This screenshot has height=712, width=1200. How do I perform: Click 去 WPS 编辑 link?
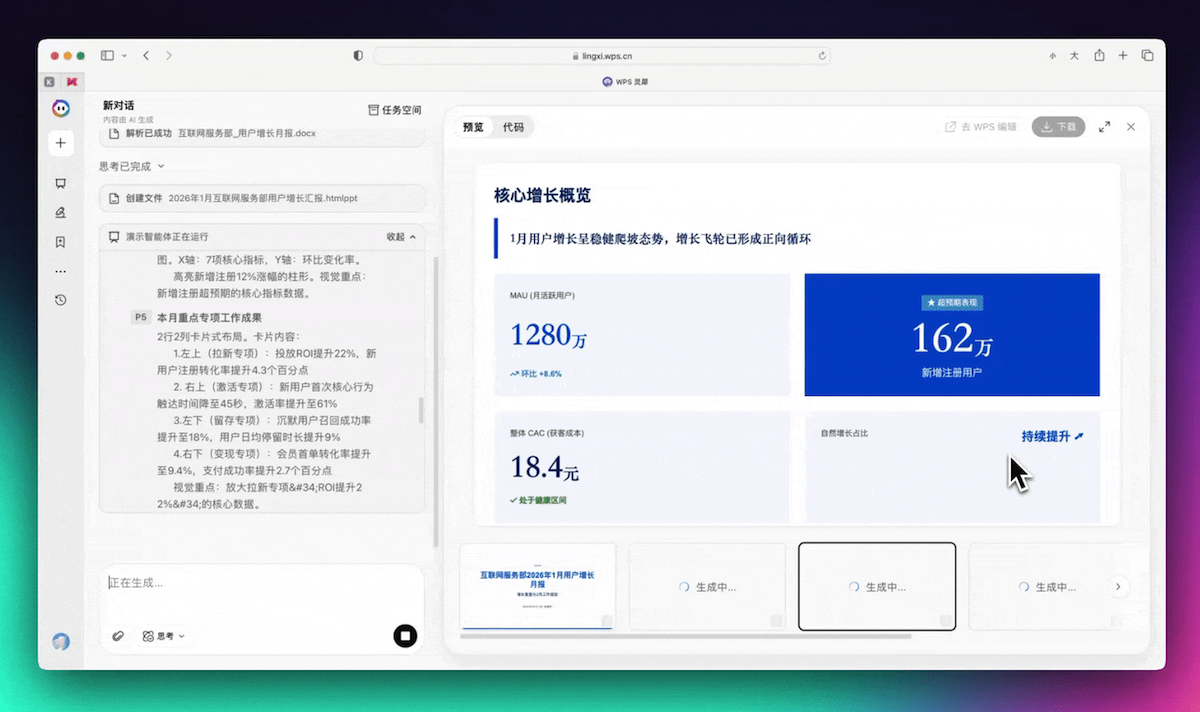981,127
